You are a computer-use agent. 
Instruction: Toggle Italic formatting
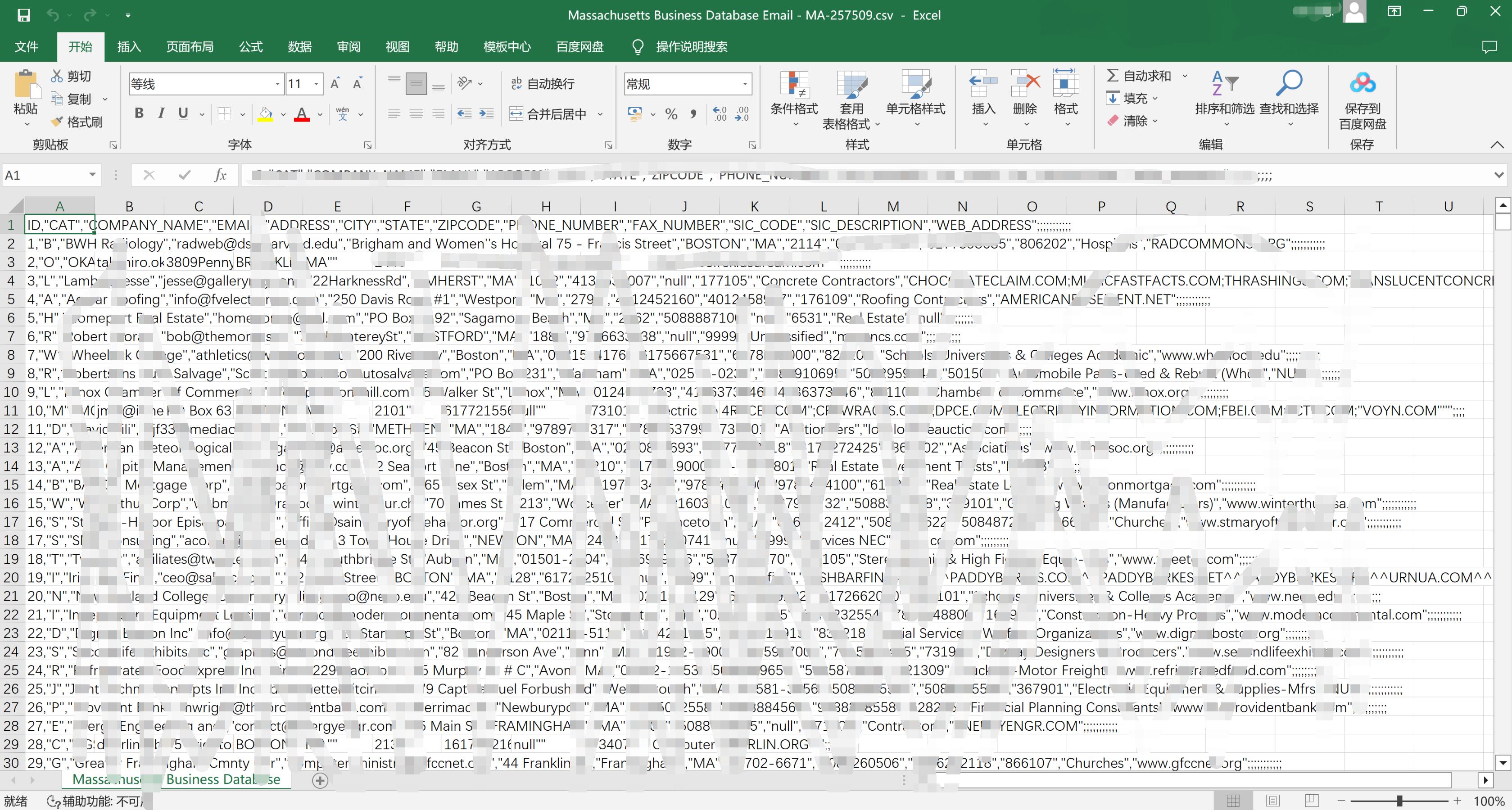tap(161, 114)
